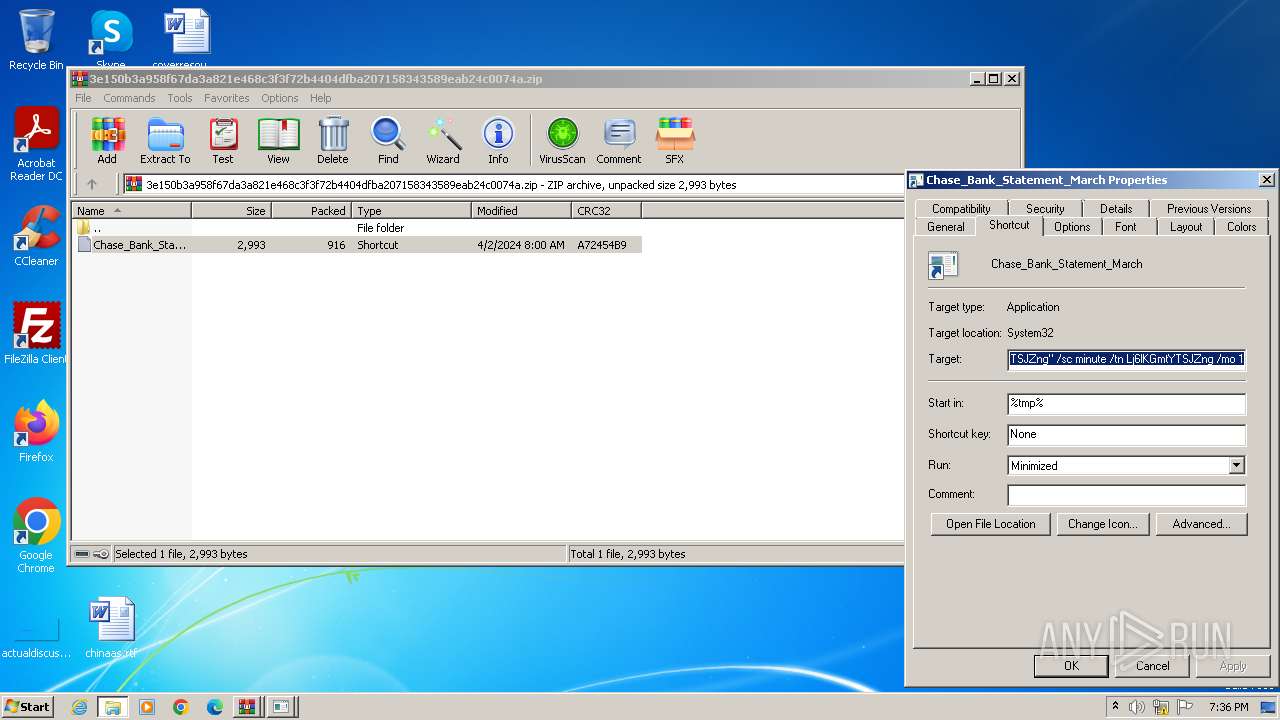Image resolution: width=1280 pixels, height=720 pixels.
Task: Switch to the Layout tab
Action: 1186,227
